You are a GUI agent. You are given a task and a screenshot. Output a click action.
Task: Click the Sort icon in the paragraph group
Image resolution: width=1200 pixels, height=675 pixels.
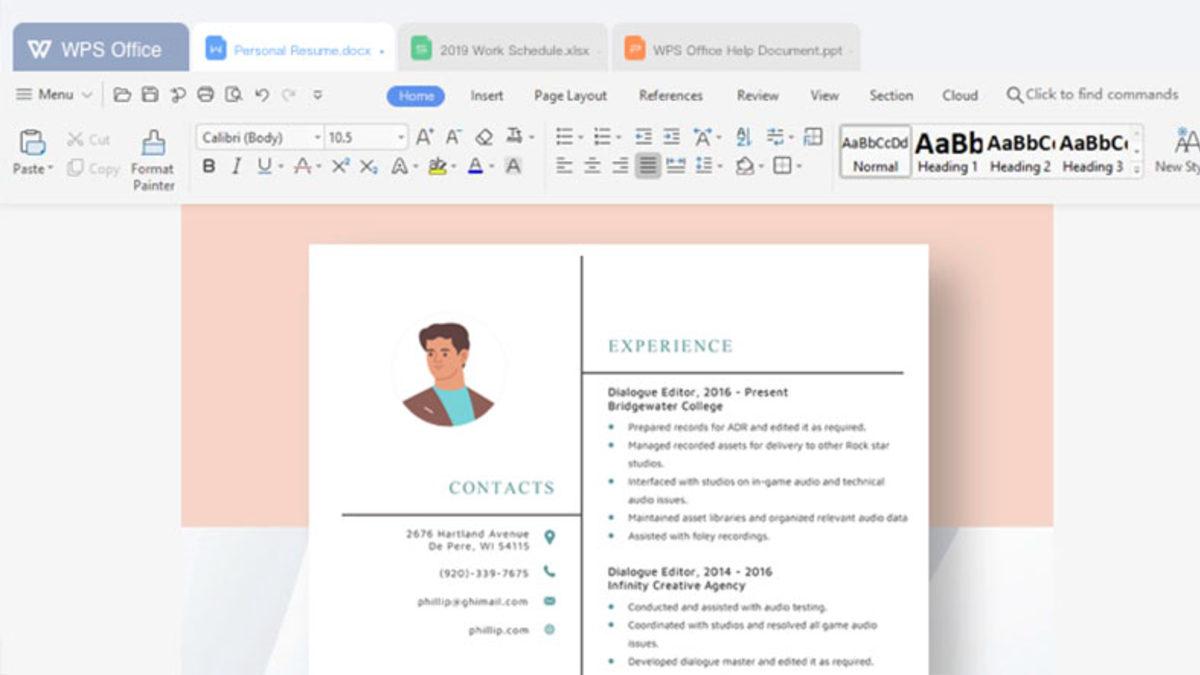(743, 135)
